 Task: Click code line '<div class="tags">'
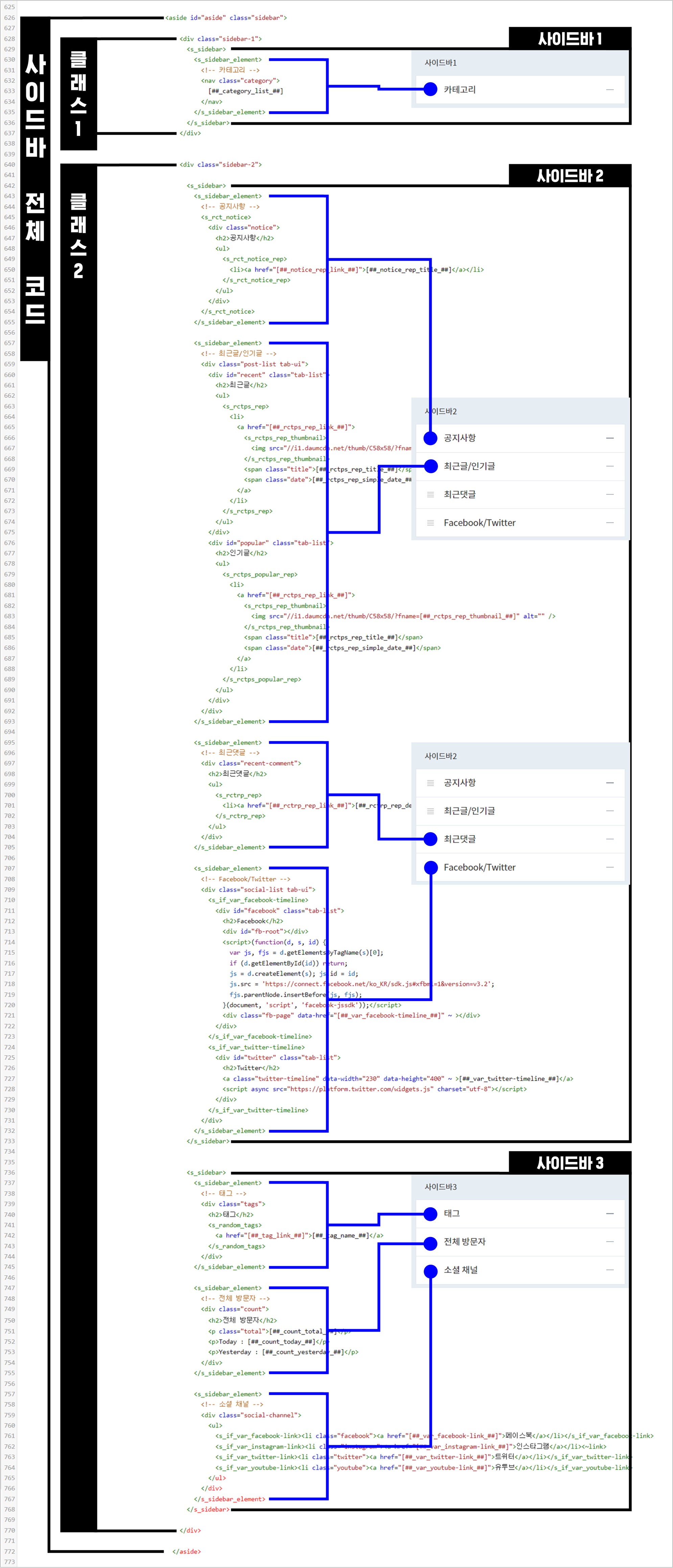[233, 1204]
